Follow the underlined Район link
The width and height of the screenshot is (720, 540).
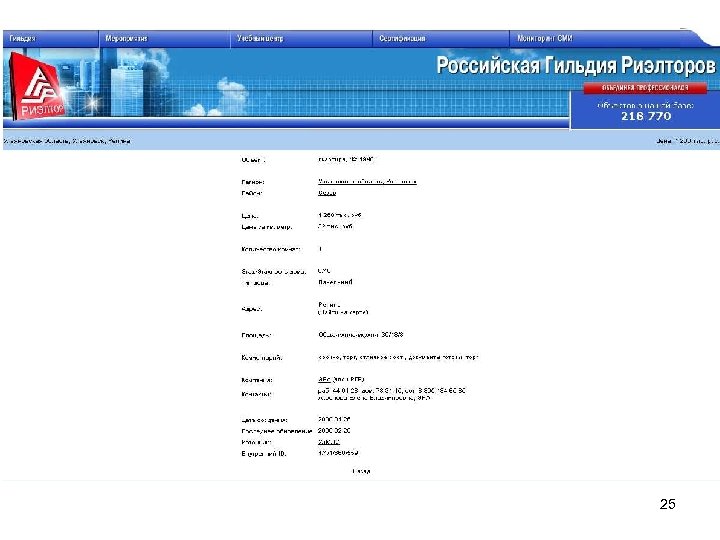(x=327, y=193)
